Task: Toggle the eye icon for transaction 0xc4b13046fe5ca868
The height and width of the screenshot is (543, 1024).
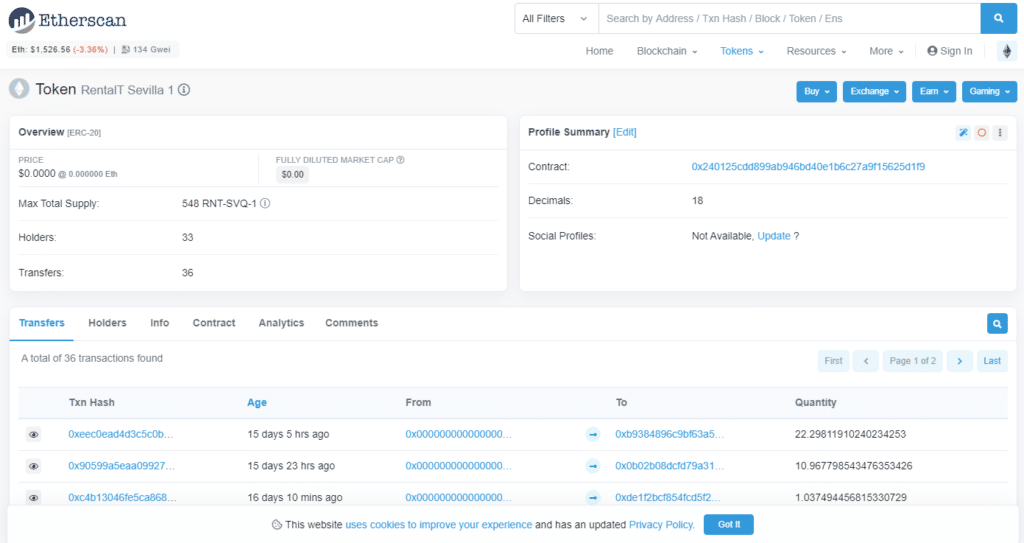Action: coord(33,498)
